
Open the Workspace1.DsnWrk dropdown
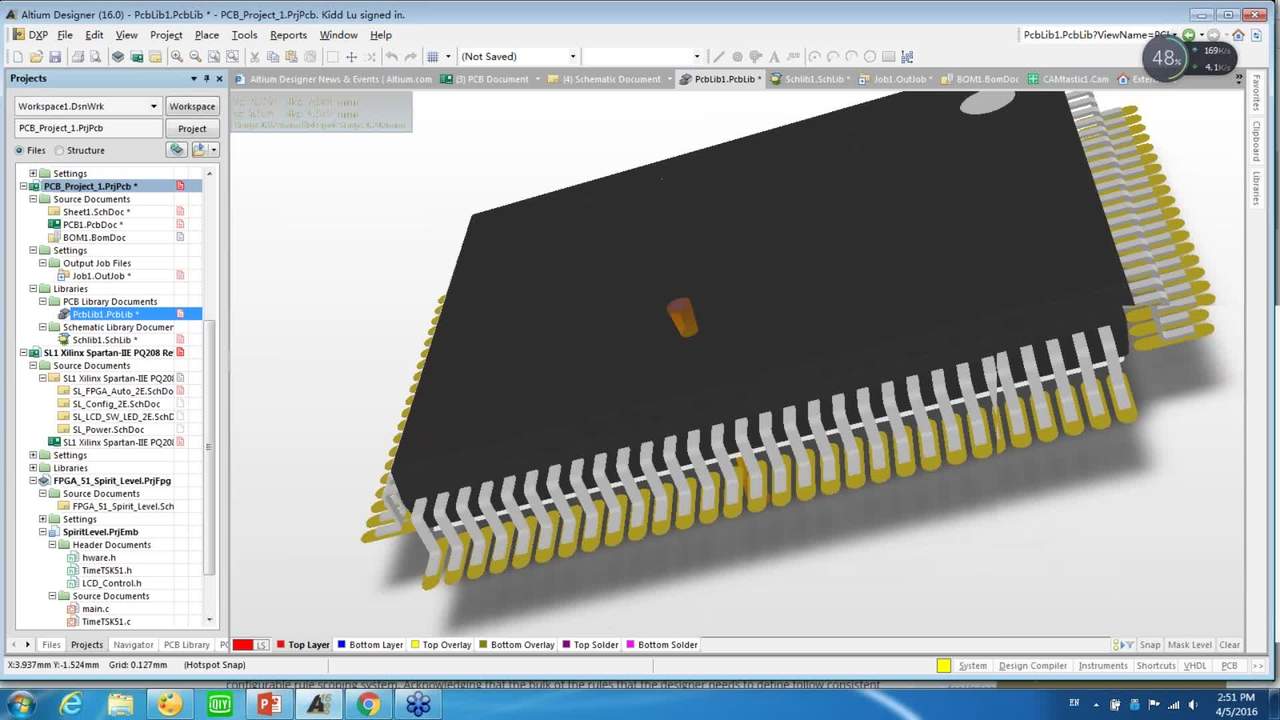[x=153, y=106]
